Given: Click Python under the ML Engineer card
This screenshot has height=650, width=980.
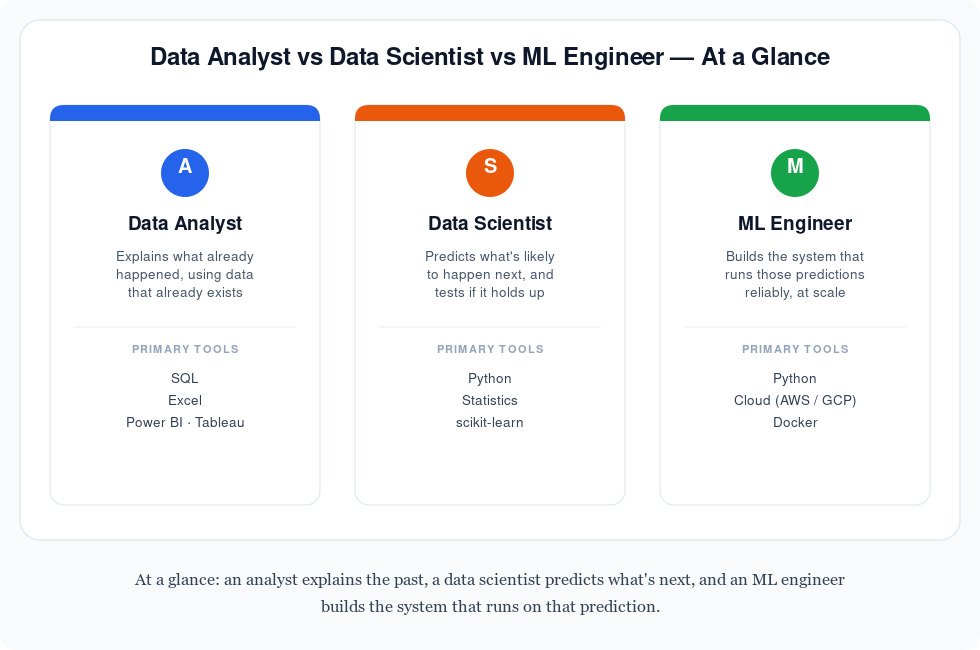Looking at the screenshot, I should pyautogui.click(x=795, y=378).
